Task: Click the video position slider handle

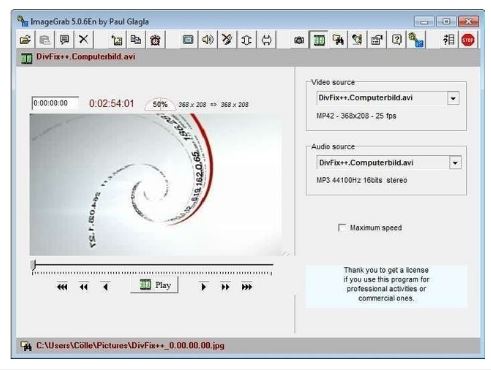Action: click(33, 265)
